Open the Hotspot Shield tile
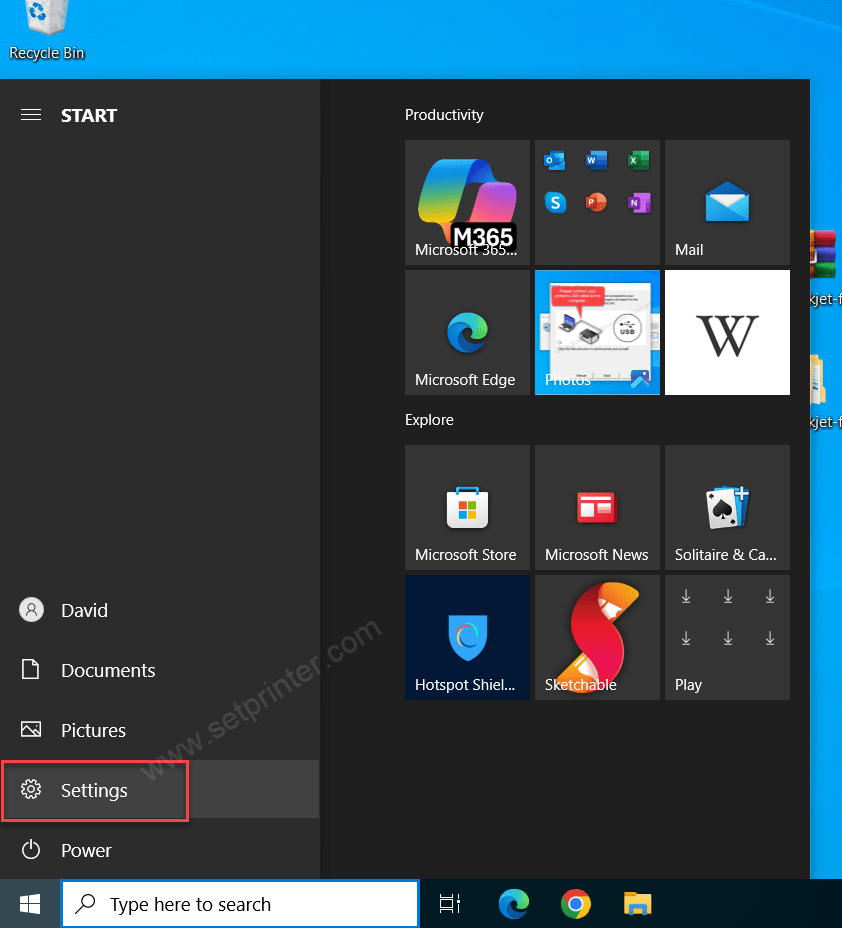 coord(467,638)
